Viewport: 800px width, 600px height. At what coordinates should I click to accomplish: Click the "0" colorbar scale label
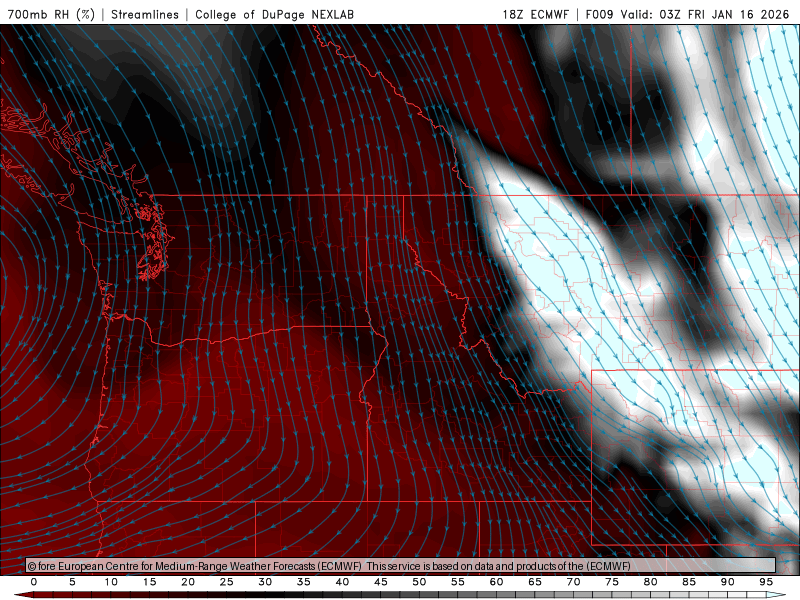tap(34, 582)
